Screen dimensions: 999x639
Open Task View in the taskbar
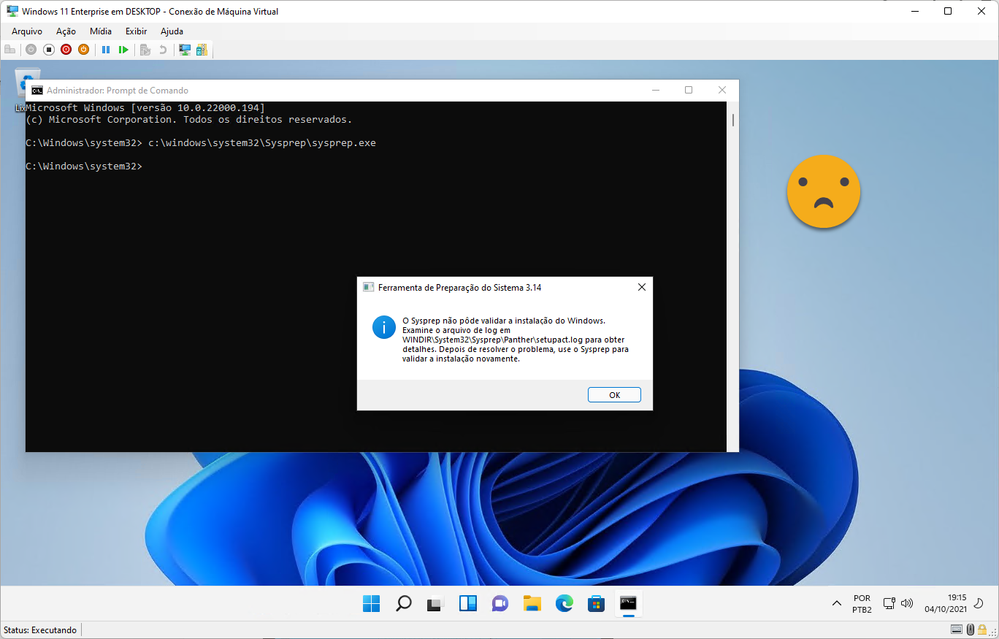pos(435,603)
